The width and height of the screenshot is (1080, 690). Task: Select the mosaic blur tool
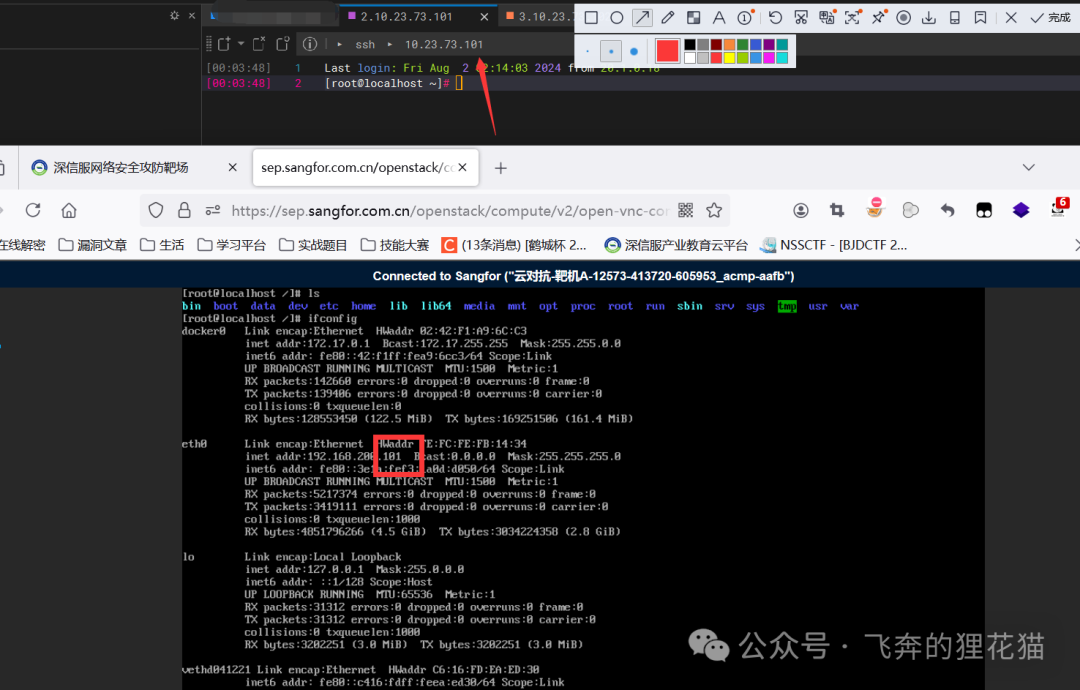[694, 18]
